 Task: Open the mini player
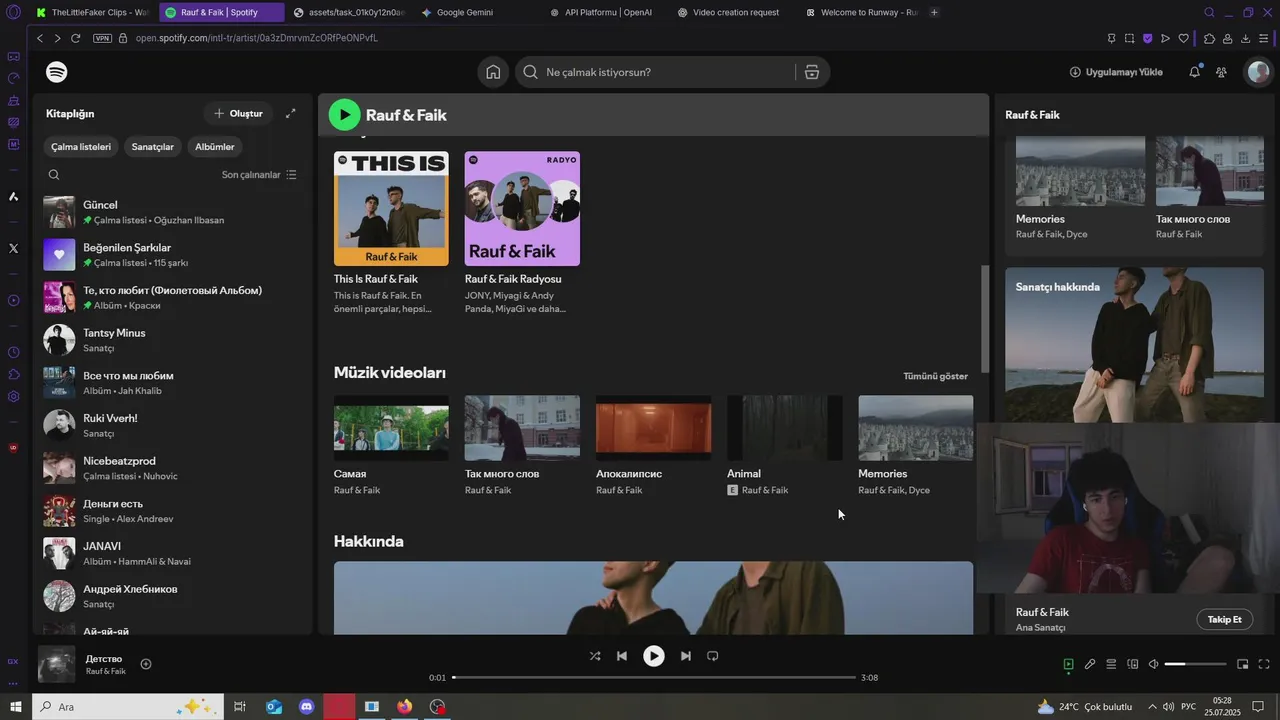(1243, 664)
